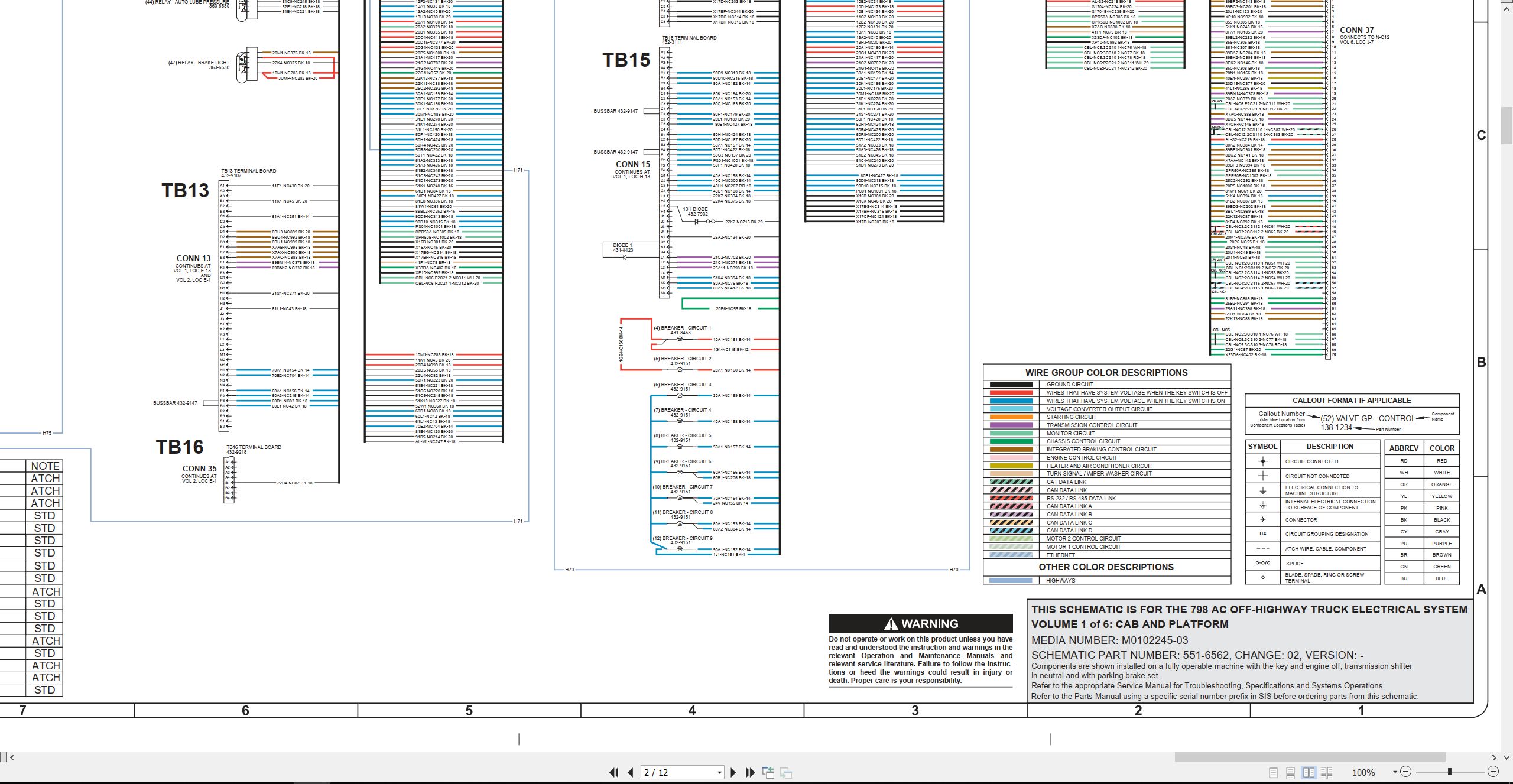This screenshot has height=784, width=1513.
Task: Click the ORANGE color name in abbreviation table
Action: pos(1442,484)
